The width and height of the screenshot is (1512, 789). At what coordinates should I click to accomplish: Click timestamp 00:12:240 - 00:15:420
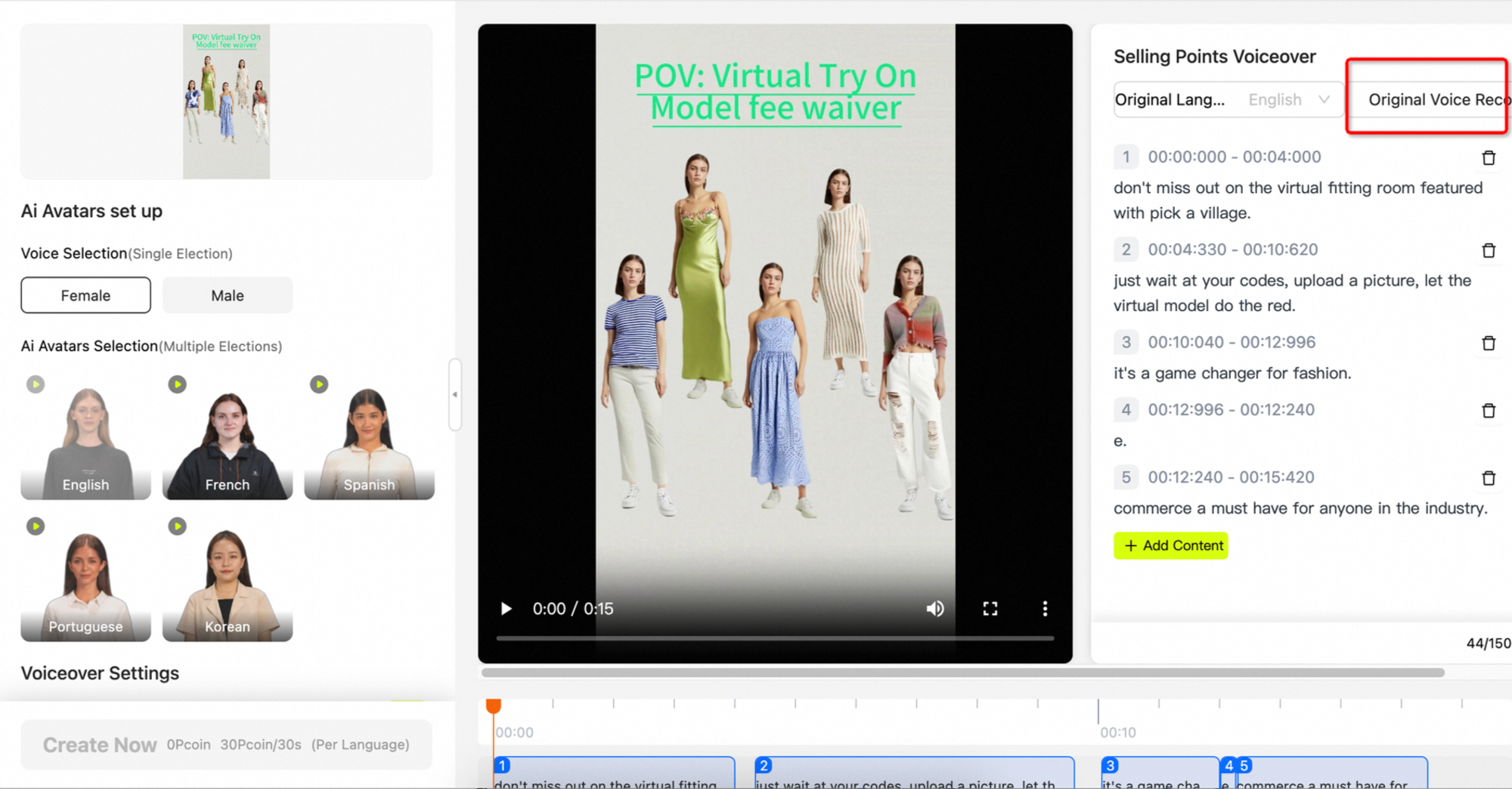pyautogui.click(x=1232, y=477)
